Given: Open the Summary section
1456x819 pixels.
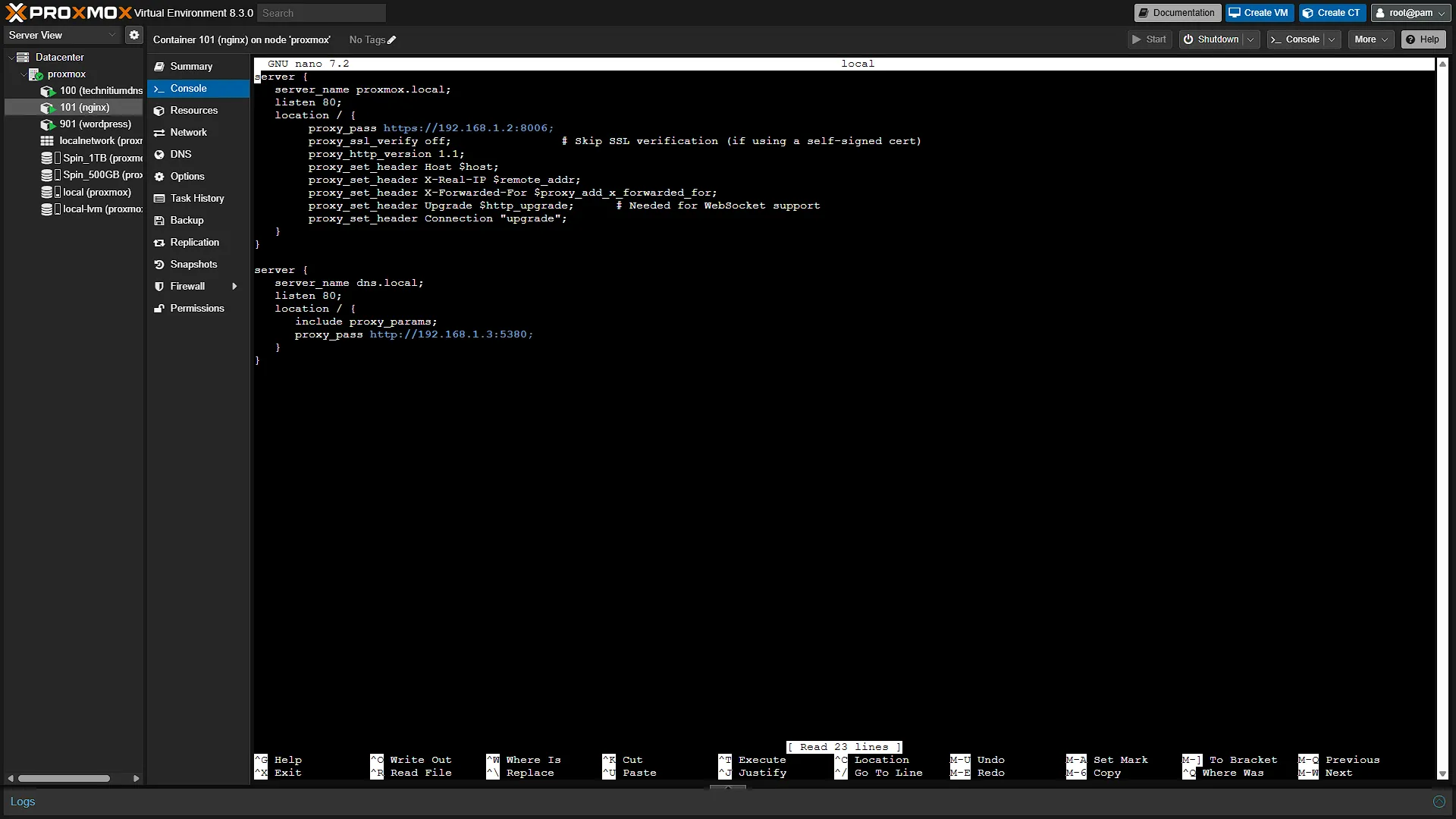Looking at the screenshot, I should pos(199,67).
